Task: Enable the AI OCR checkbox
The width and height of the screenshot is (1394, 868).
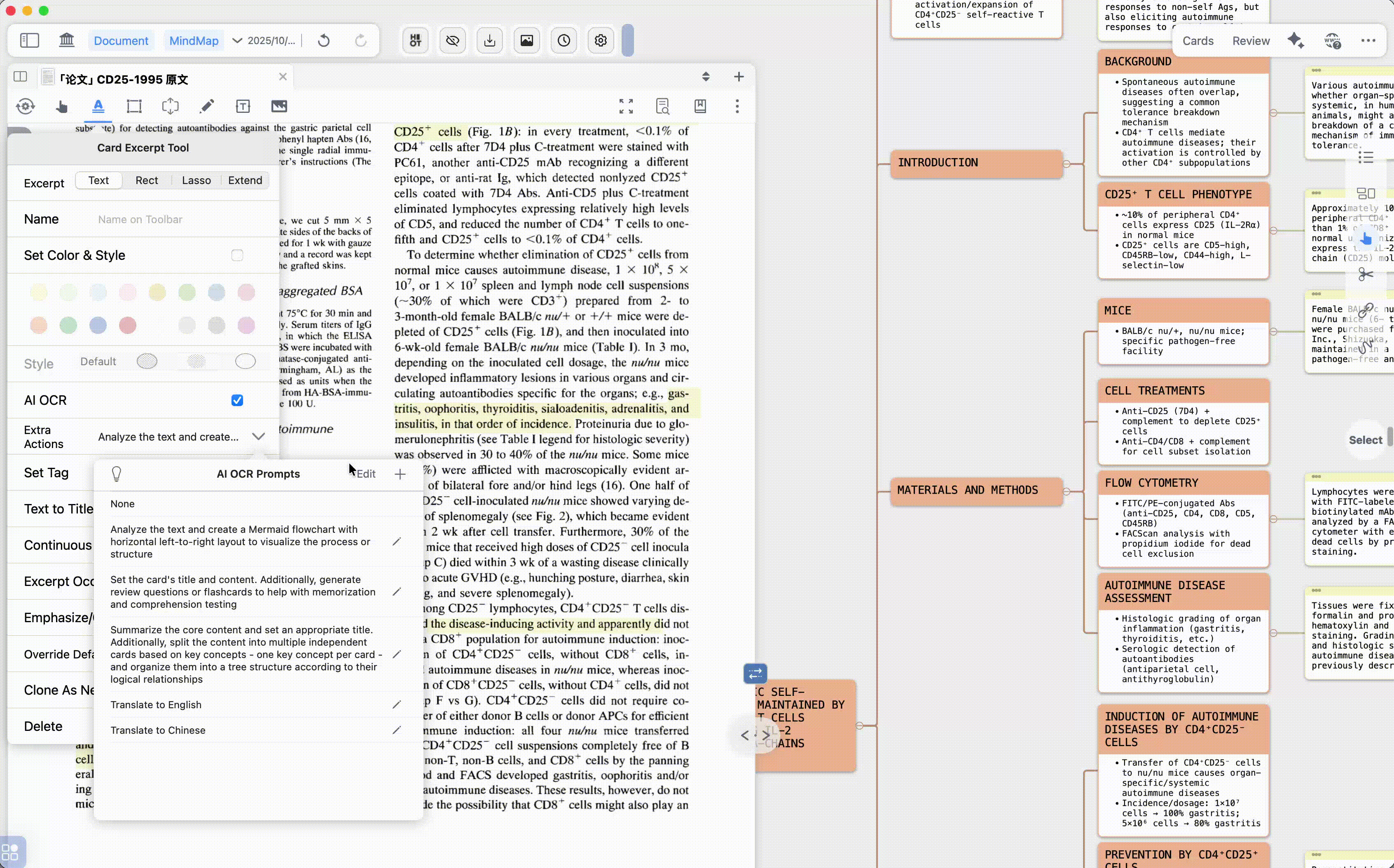Action: tap(236, 400)
